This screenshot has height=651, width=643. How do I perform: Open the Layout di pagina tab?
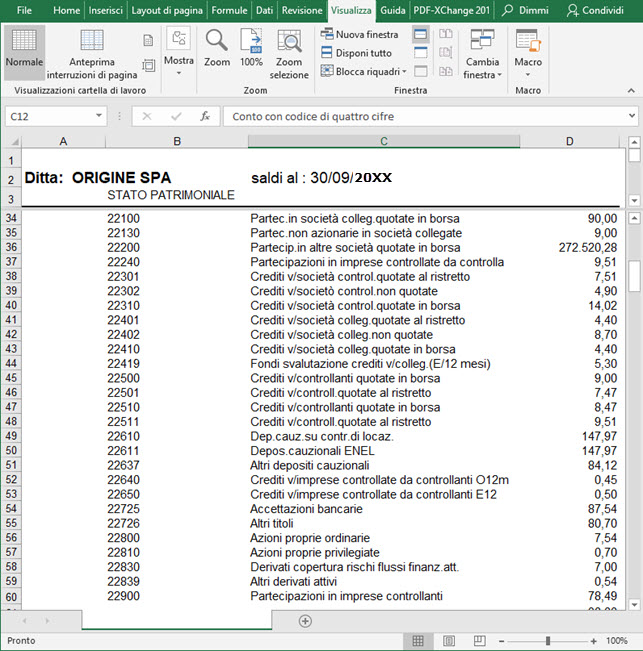[167, 10]
